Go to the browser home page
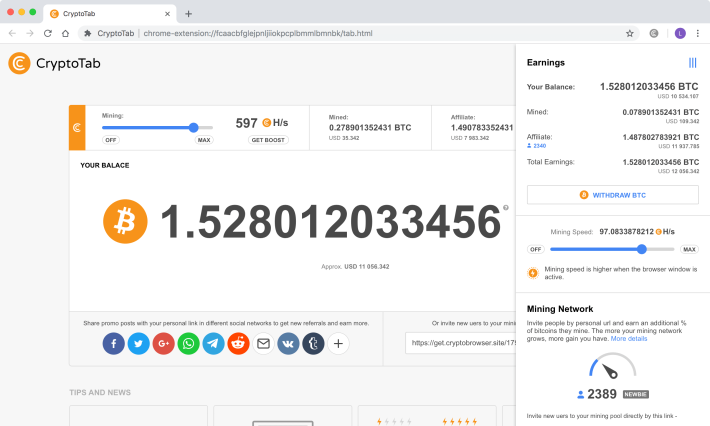The image size is (710, 426). pyautogui.click(x=65, y=33)
